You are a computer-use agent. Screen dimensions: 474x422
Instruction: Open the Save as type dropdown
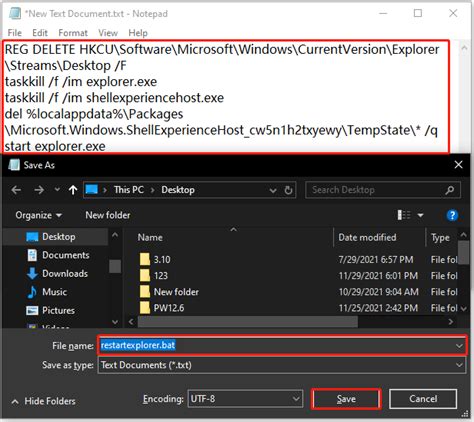point(282,365)
